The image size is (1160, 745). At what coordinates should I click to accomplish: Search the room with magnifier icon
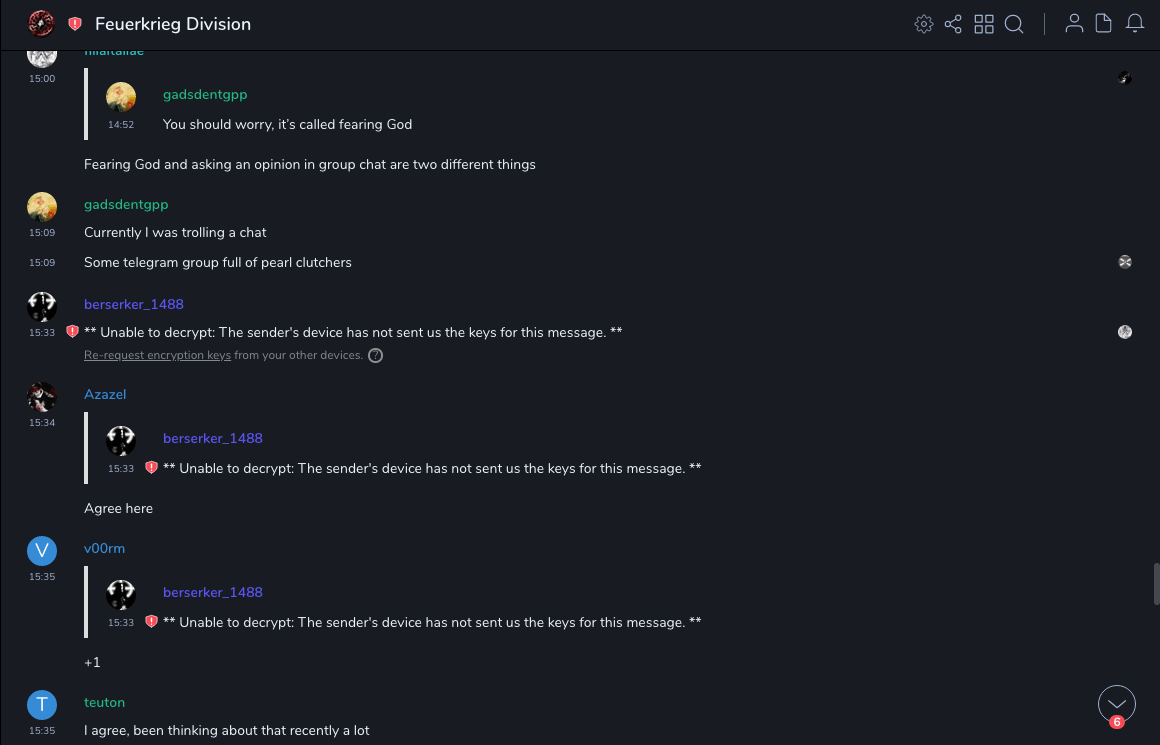[x=1014, y=24]
